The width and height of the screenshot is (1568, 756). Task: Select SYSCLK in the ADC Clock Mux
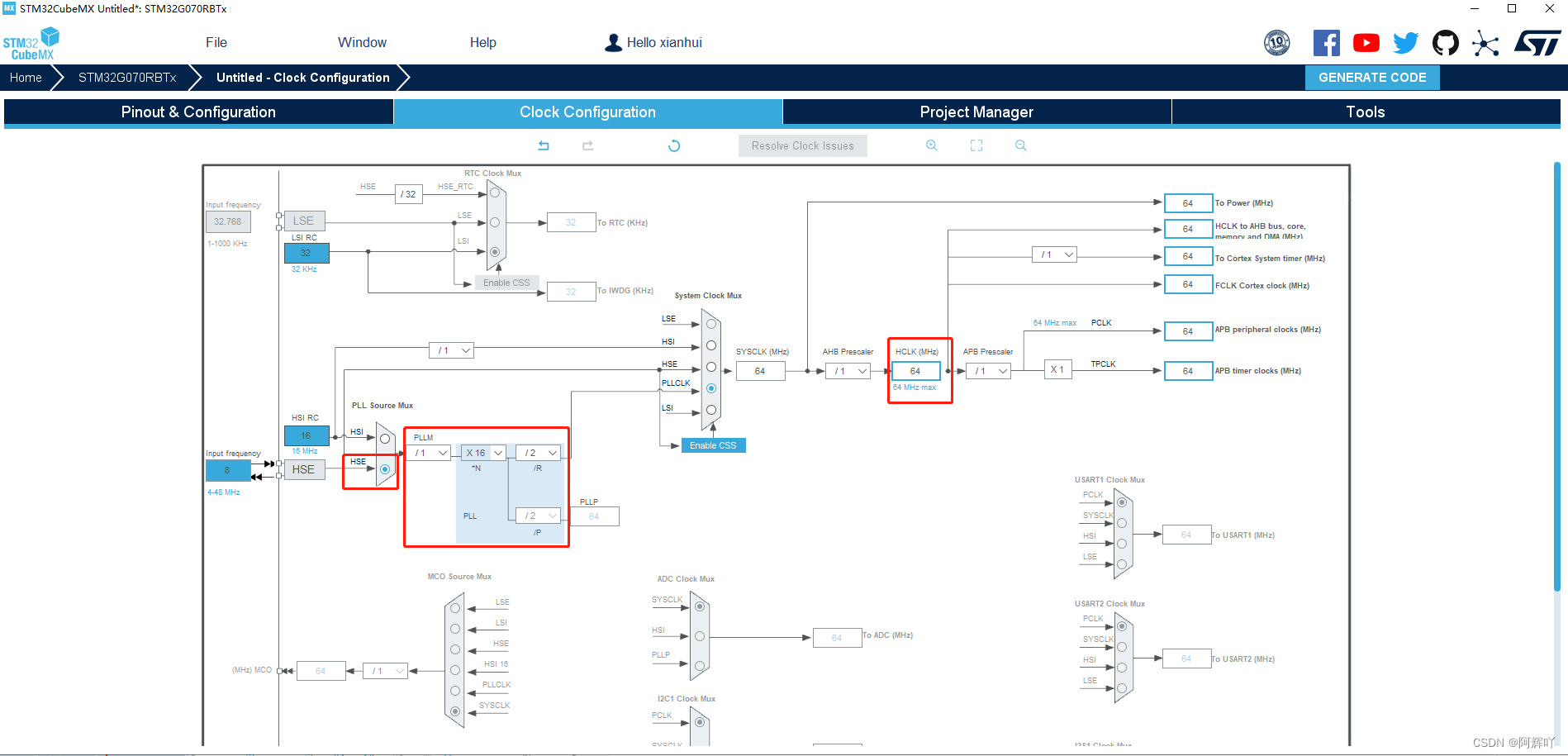coord(700,606)
